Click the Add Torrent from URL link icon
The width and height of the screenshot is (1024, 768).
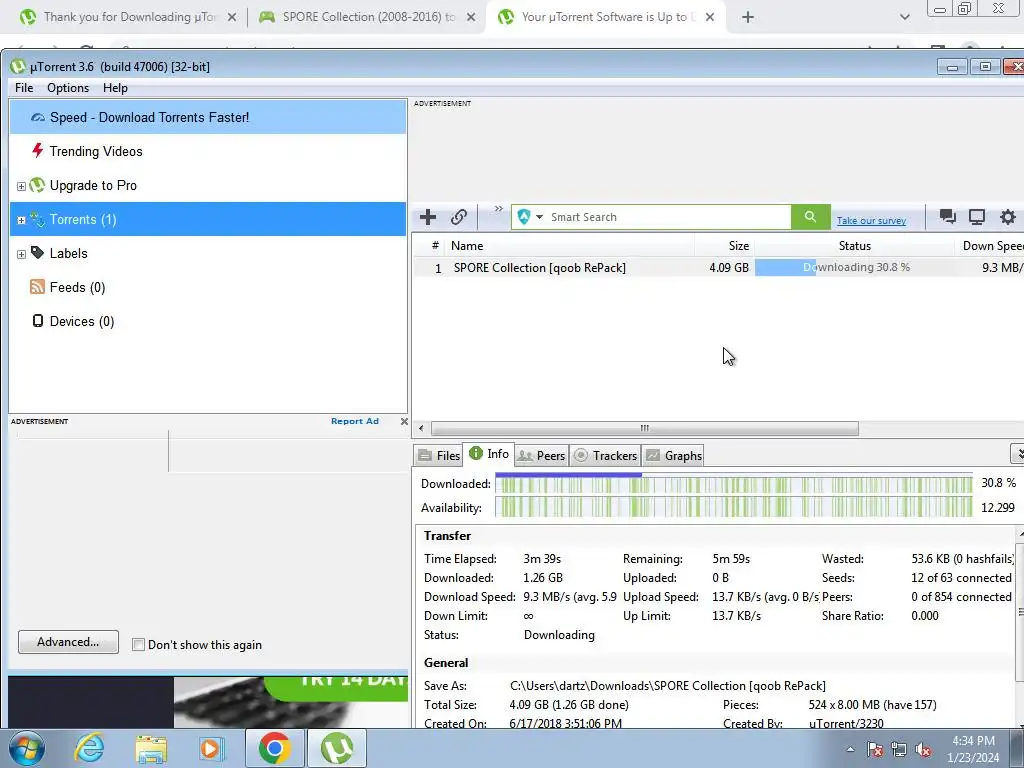(x=459, y=217)
